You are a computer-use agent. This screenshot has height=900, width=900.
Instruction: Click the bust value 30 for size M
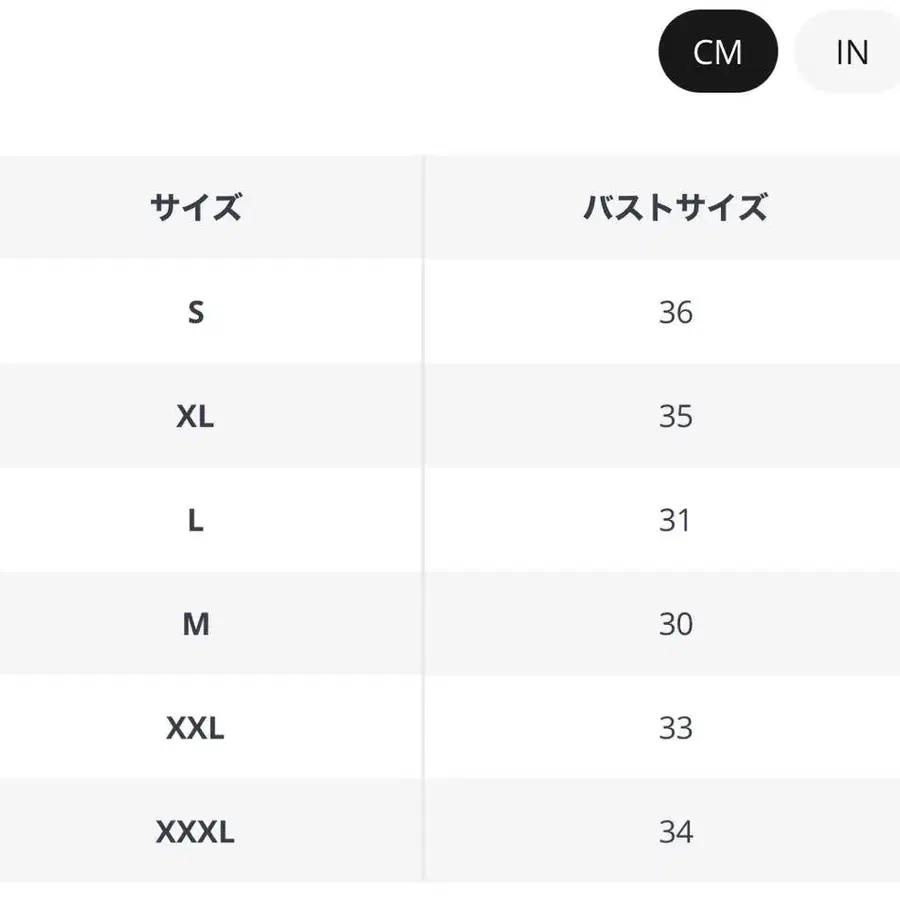pyautogui.click(x=675, y=624)
